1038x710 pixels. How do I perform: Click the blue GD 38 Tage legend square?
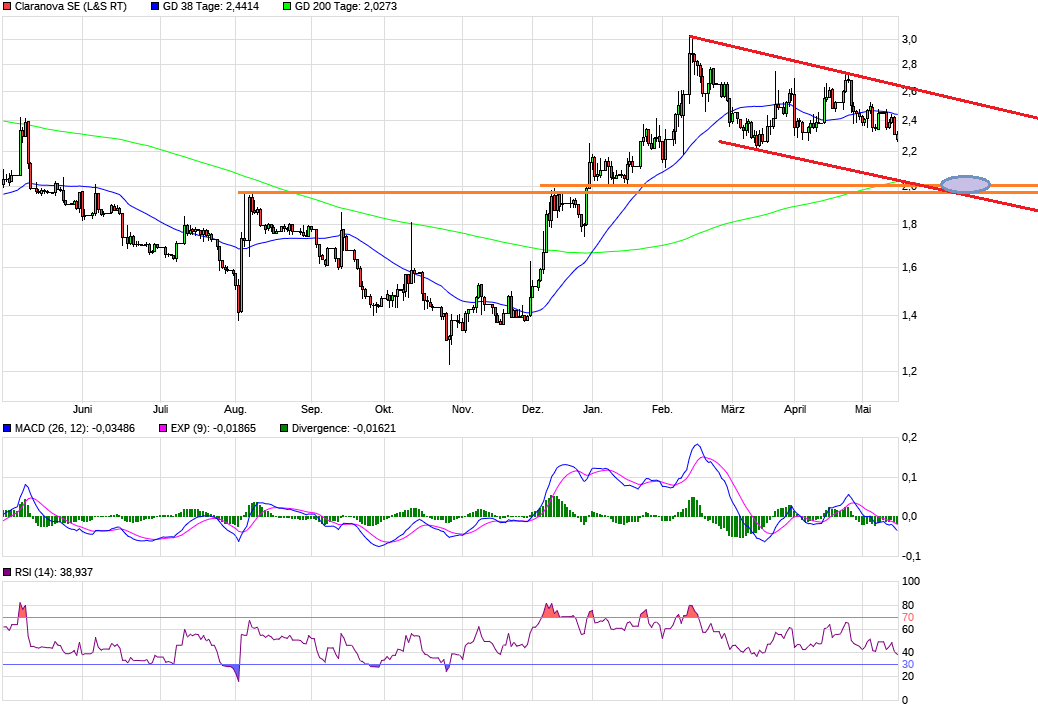pos(155,6)
